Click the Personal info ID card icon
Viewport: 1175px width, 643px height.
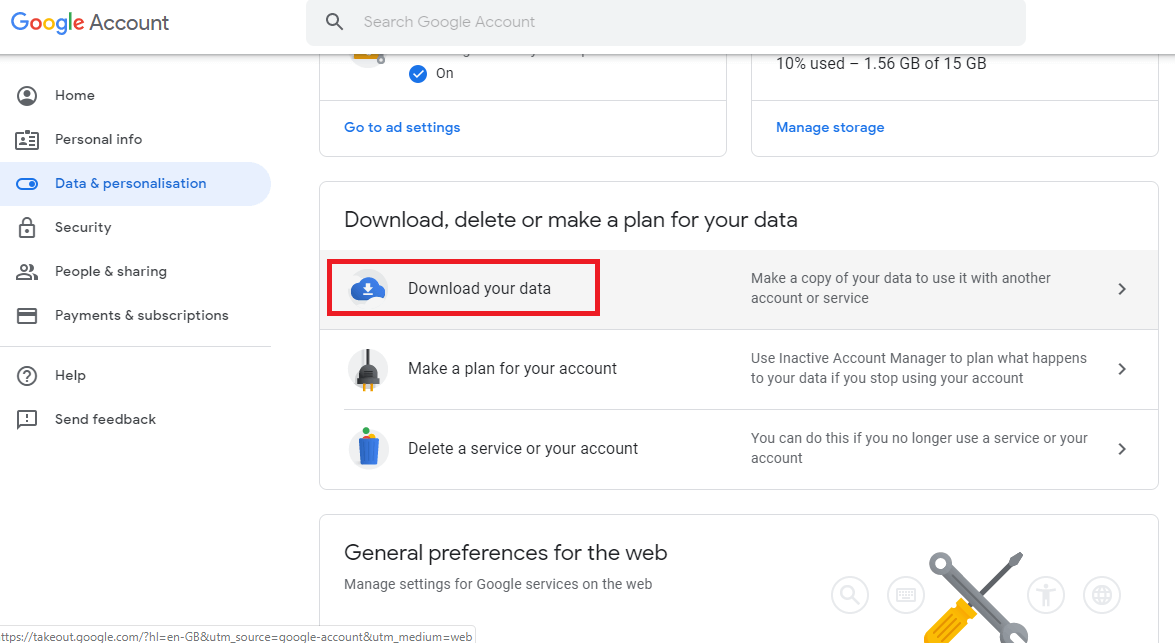coord(27,139)
